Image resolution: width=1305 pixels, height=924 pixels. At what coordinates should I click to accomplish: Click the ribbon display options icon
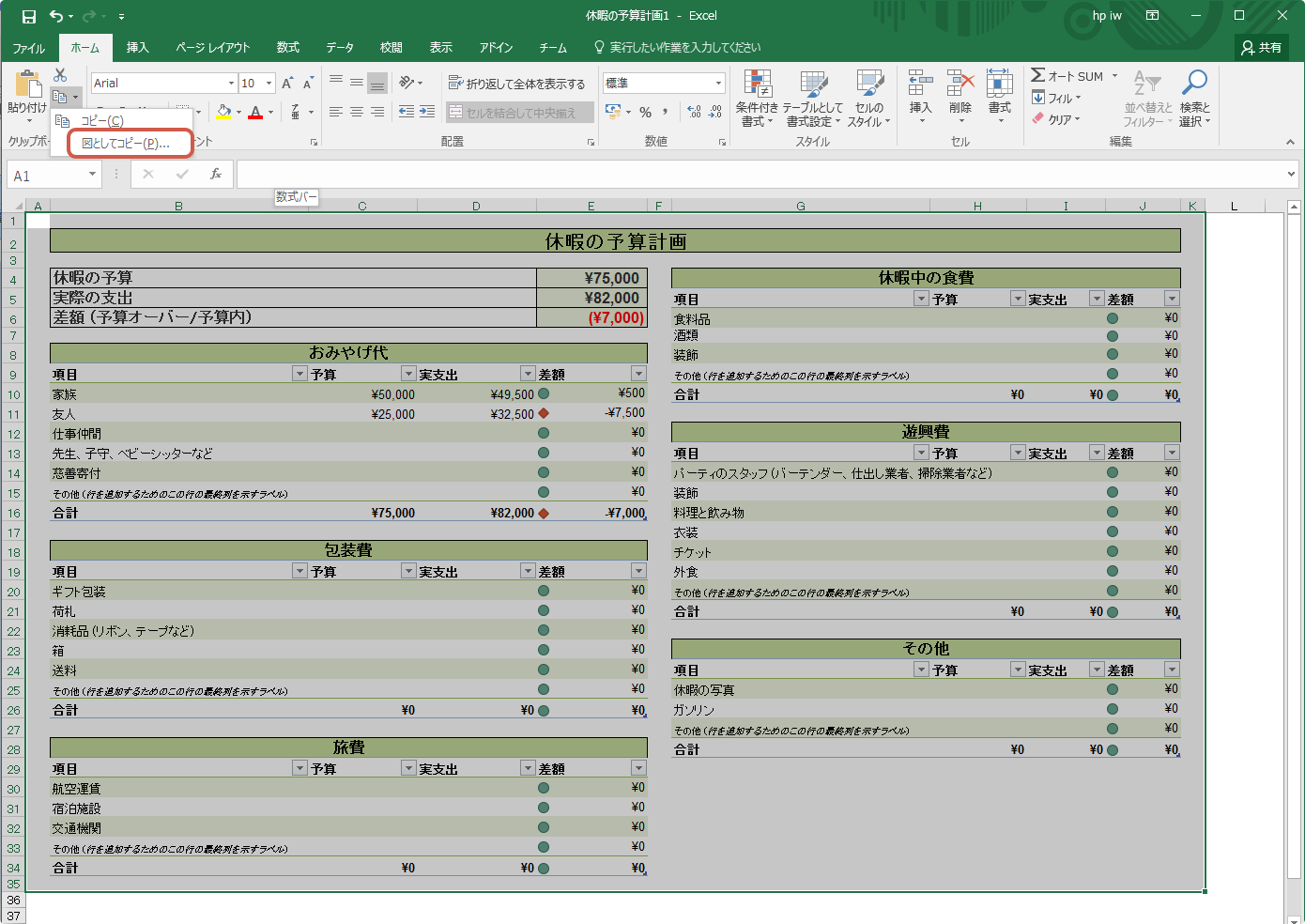pyautogui.click(x=1152, y=16)
